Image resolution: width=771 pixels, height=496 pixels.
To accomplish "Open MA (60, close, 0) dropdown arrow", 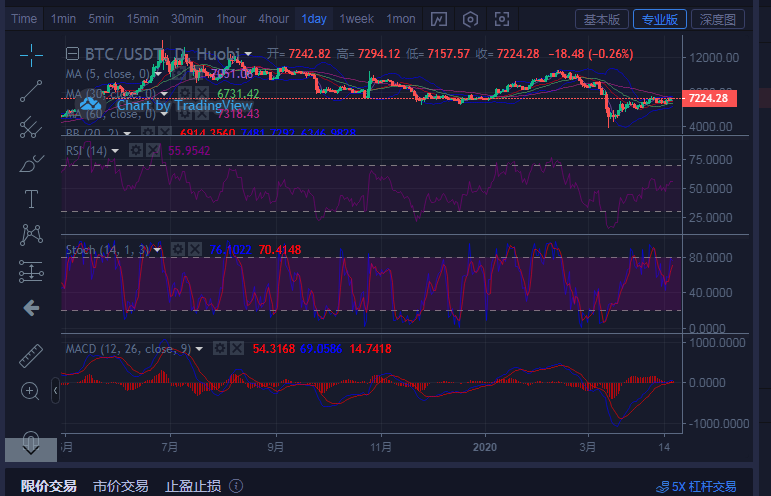I will [164, 114].
